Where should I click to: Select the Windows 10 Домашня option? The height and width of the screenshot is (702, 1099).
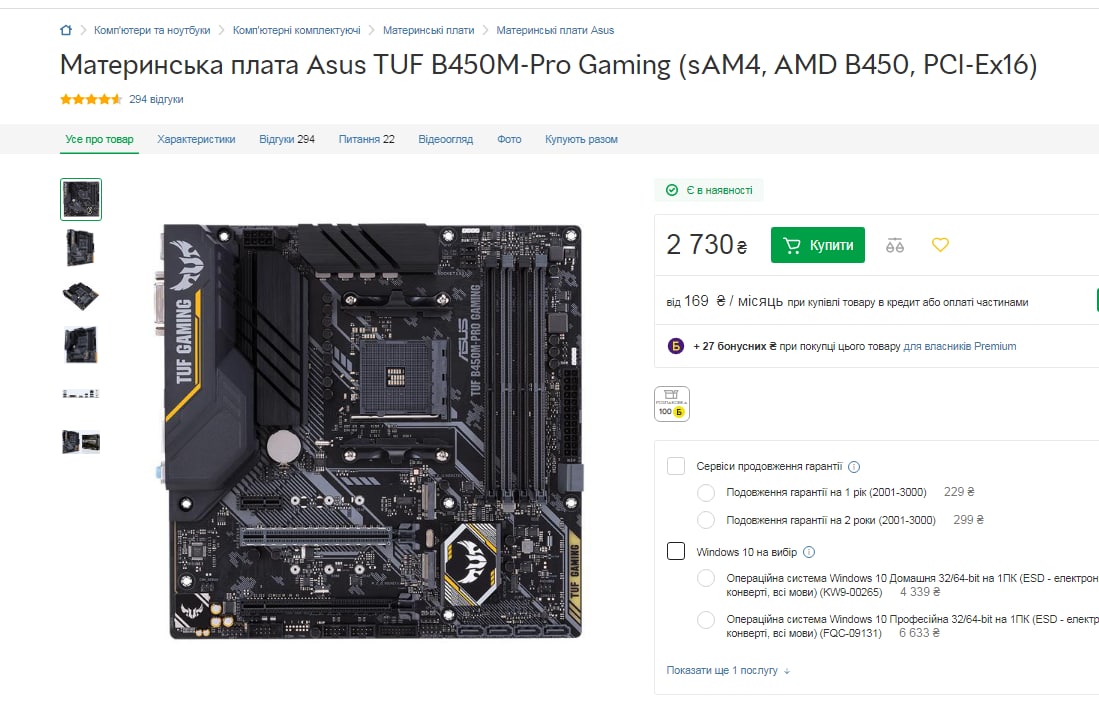(706, 579)
